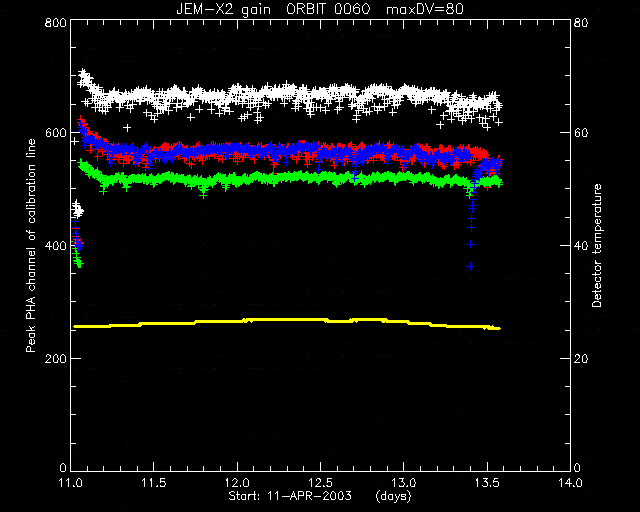Viewport: 640px width, 512px height.
Task: Click the Detector temperature axis title
Action: point(597,245)
